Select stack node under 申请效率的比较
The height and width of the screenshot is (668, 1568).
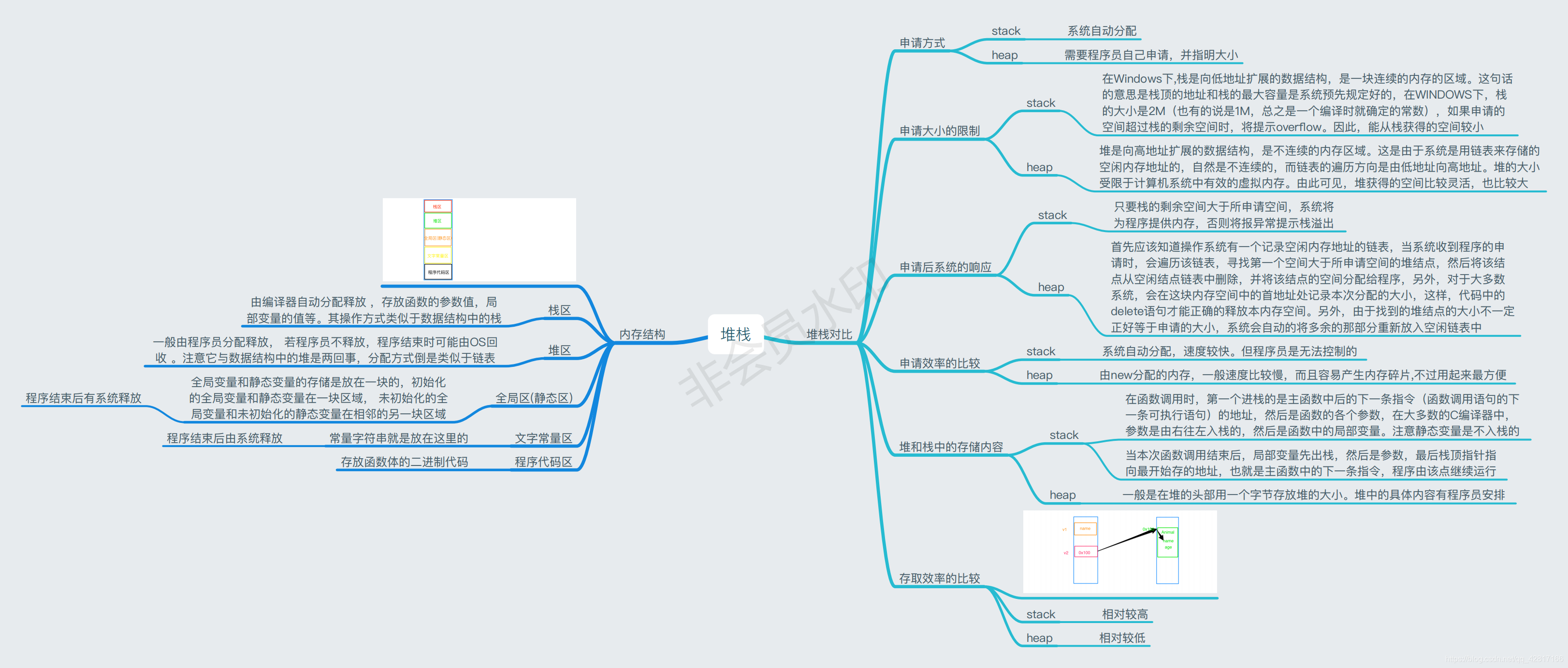tap(1040, 351)
